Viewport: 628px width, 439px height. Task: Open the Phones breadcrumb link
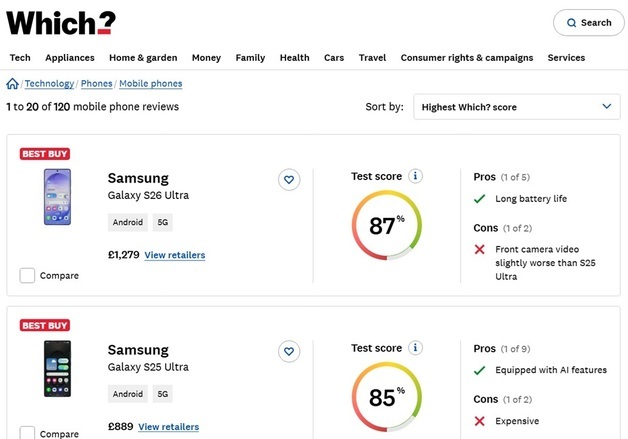(97, 84)
